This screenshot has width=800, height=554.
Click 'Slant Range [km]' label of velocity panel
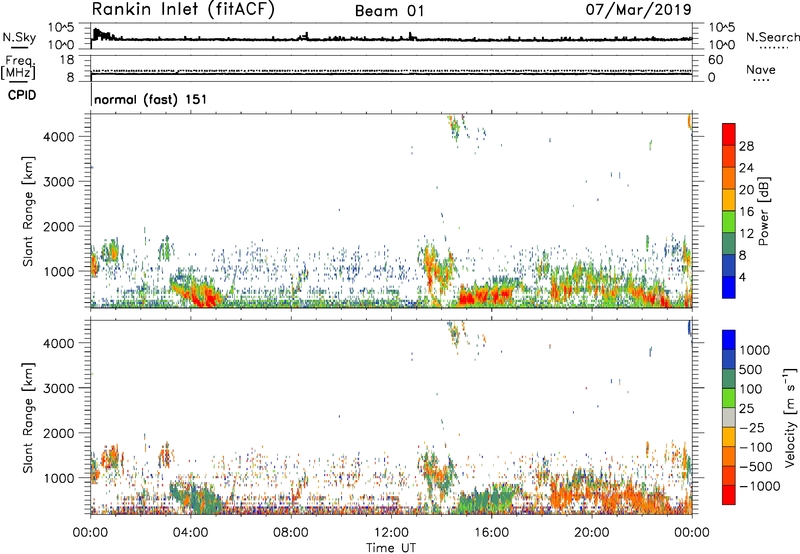28,418
